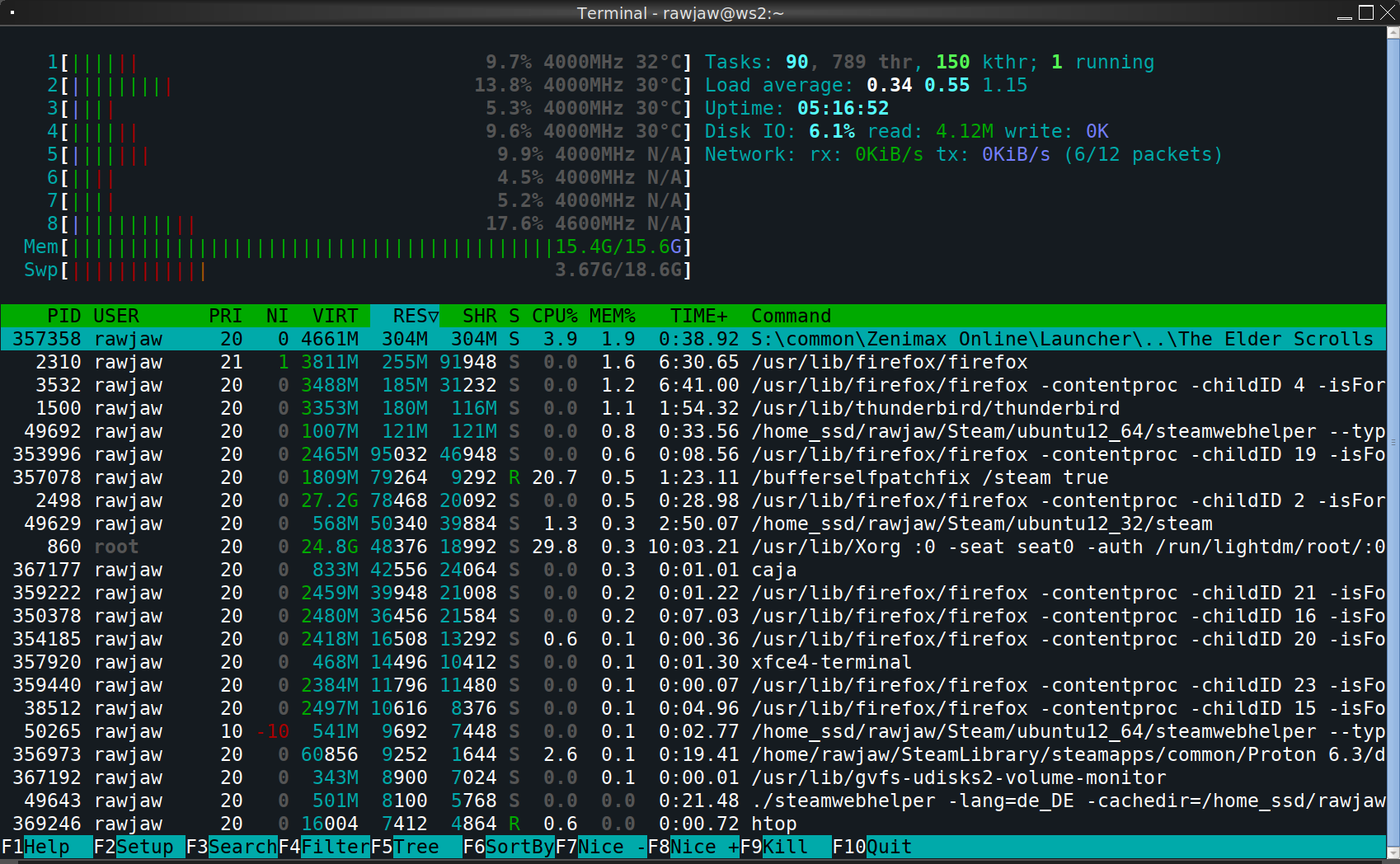Select the Xorg root process row

coord(693,547)
